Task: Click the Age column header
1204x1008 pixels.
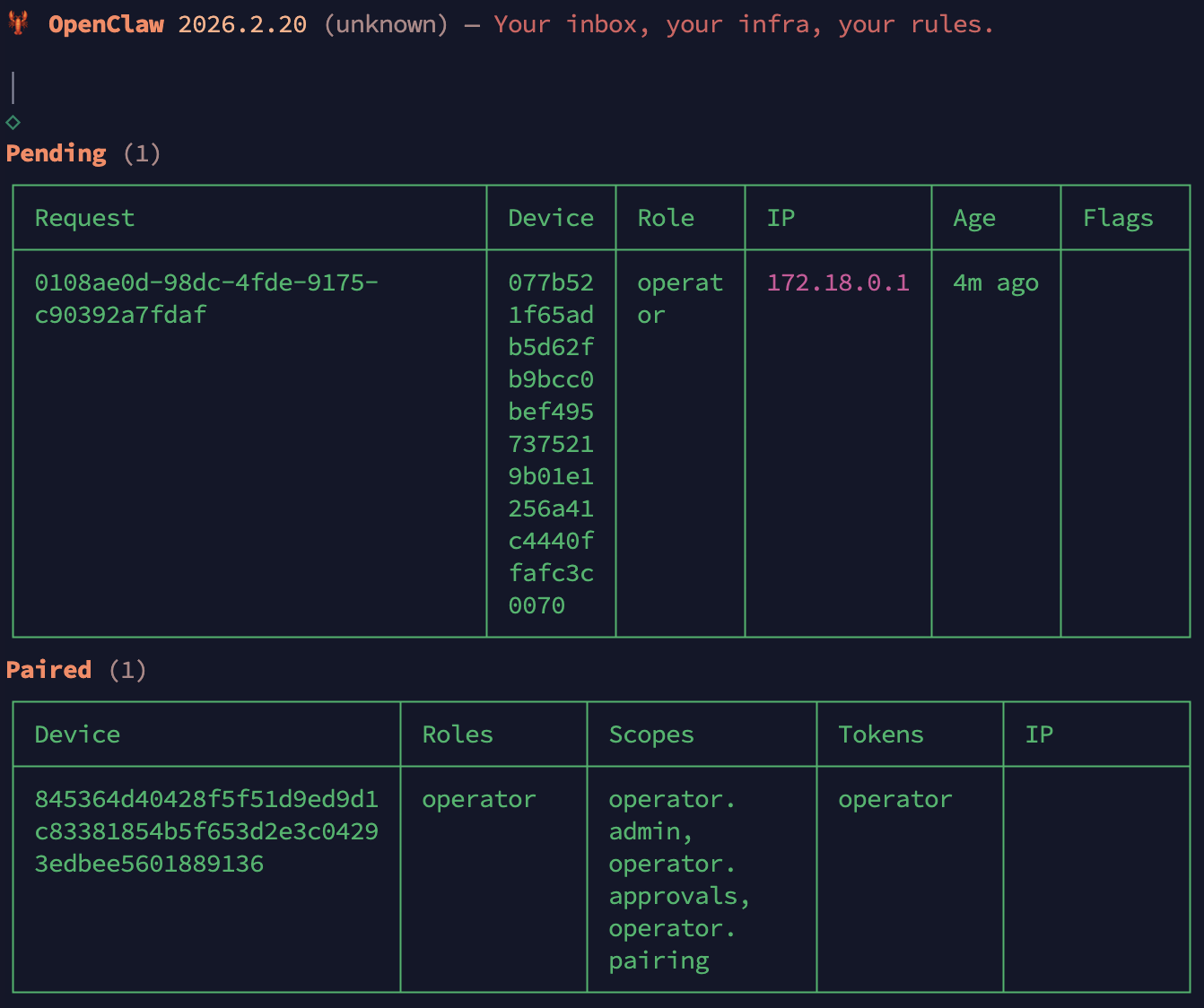Action: pyautogui.click(x=973, y=218)
